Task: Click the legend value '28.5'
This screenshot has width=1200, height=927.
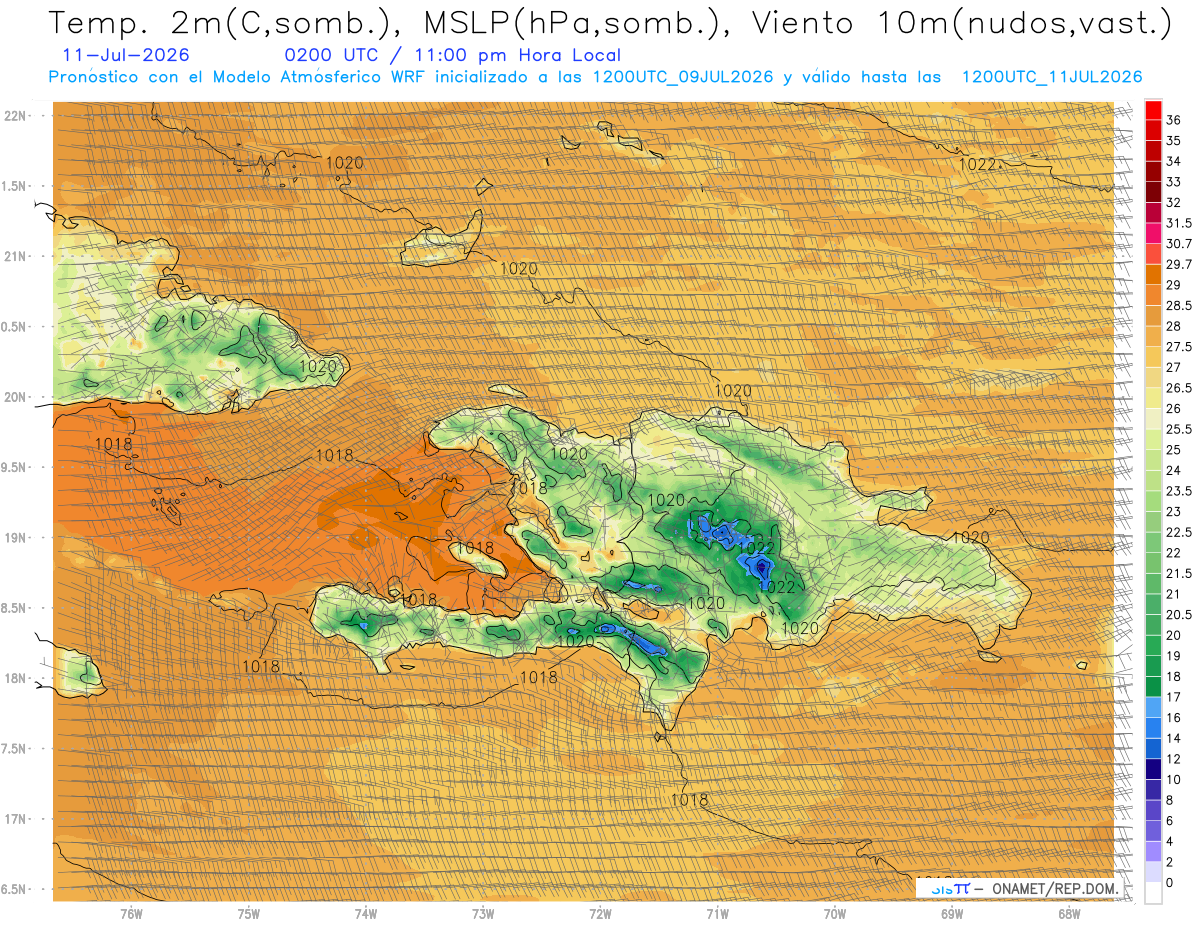Action: coord(1179,305)
